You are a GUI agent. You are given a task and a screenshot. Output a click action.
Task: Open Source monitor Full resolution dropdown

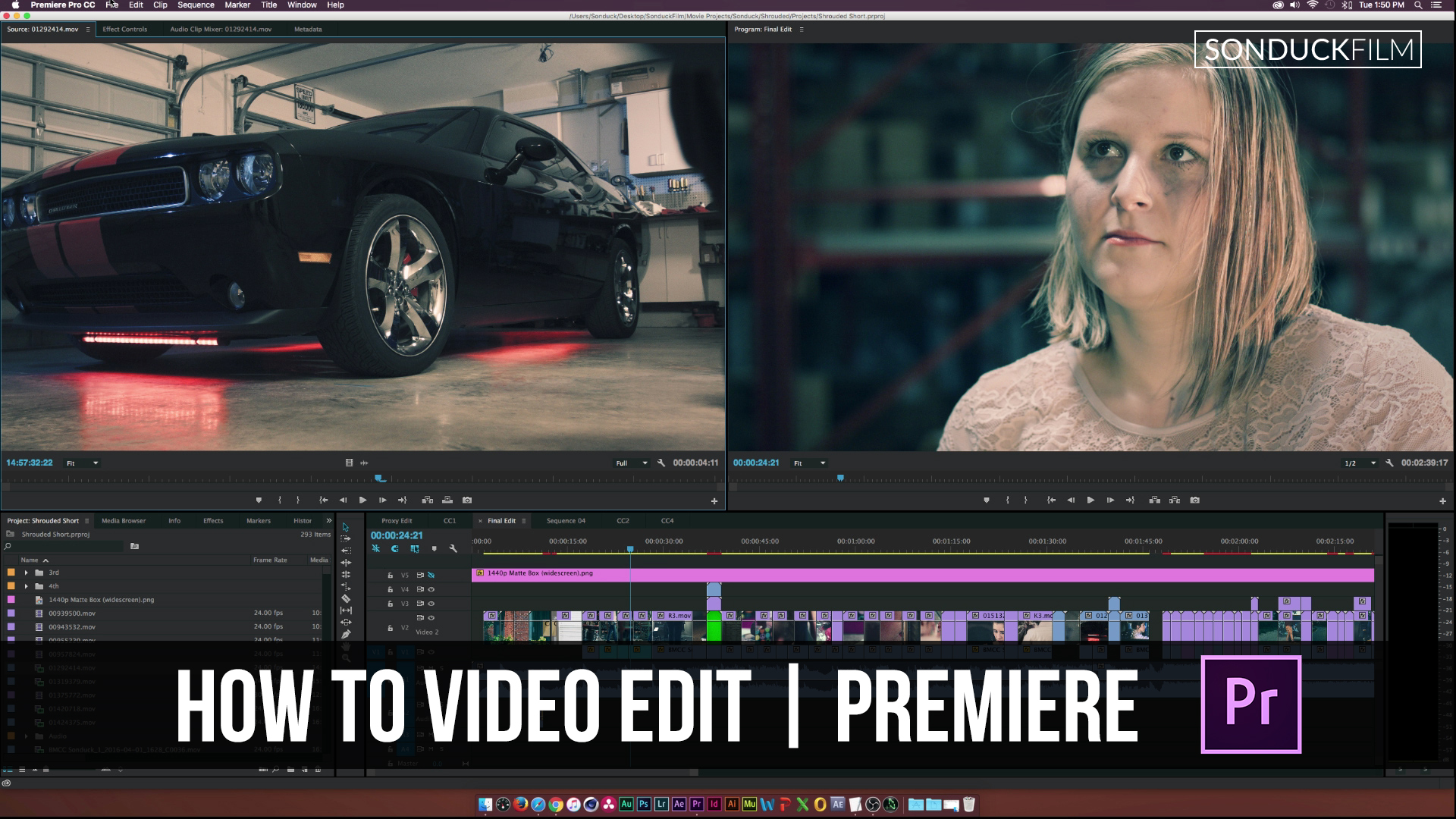click(x=632, y=463)
